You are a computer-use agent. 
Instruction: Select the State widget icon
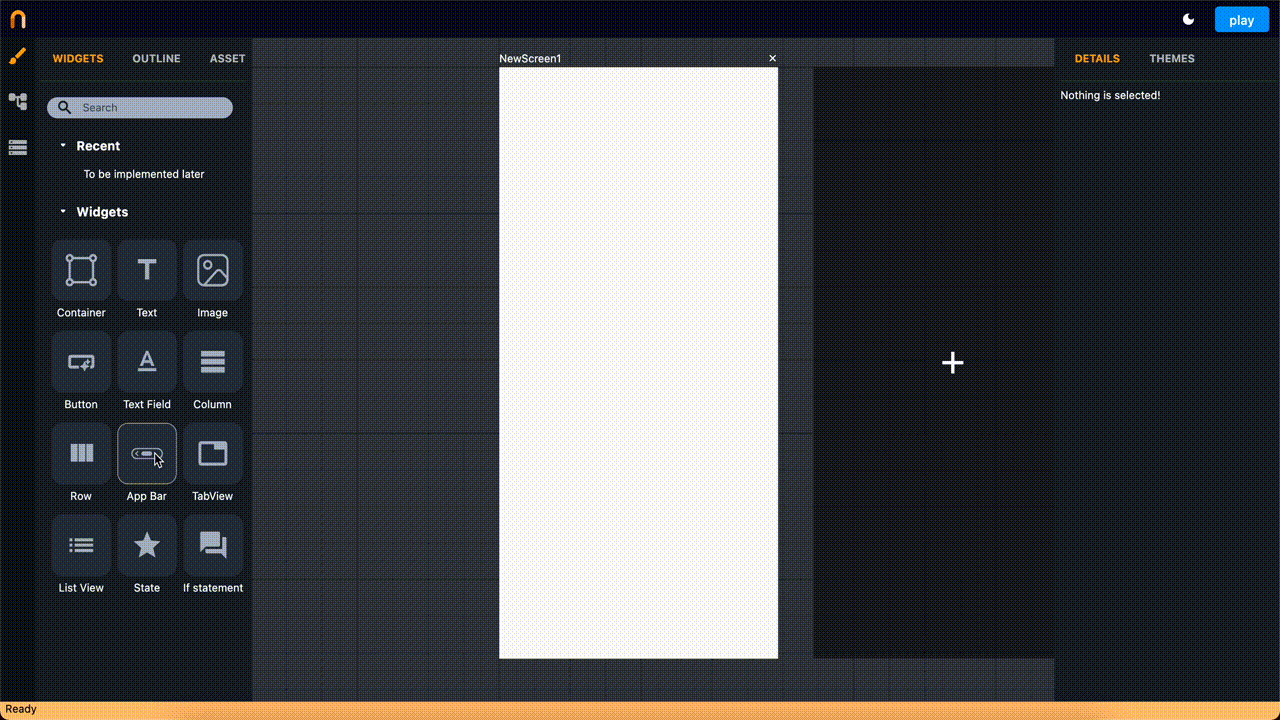(147, 545)
